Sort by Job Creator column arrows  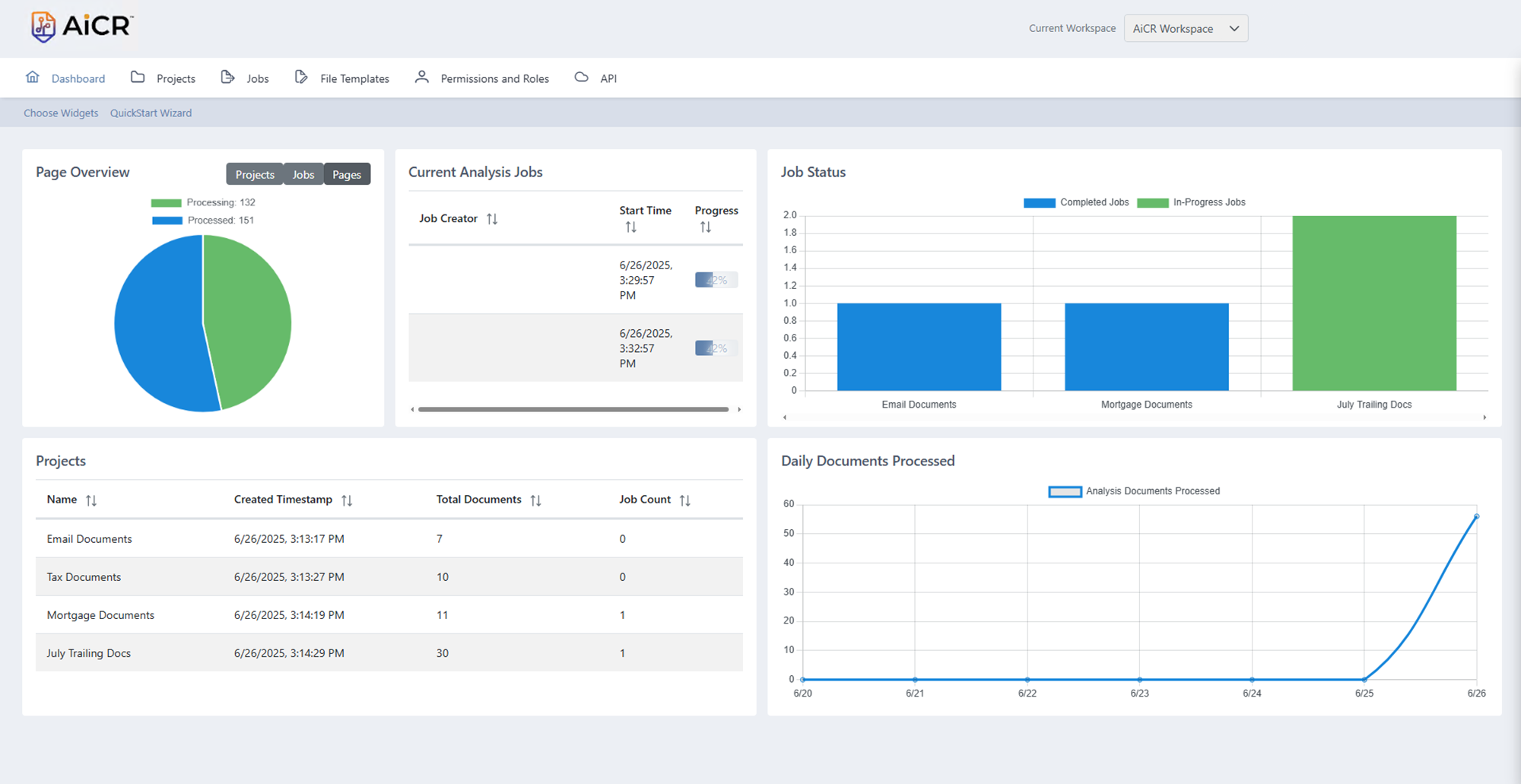[492, 219]
